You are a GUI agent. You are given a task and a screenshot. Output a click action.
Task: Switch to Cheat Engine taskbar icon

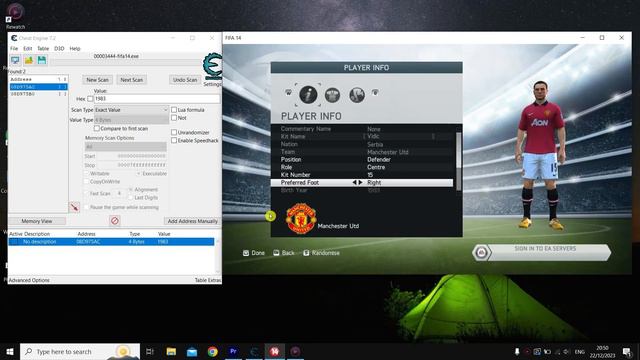tap(254, 351)
